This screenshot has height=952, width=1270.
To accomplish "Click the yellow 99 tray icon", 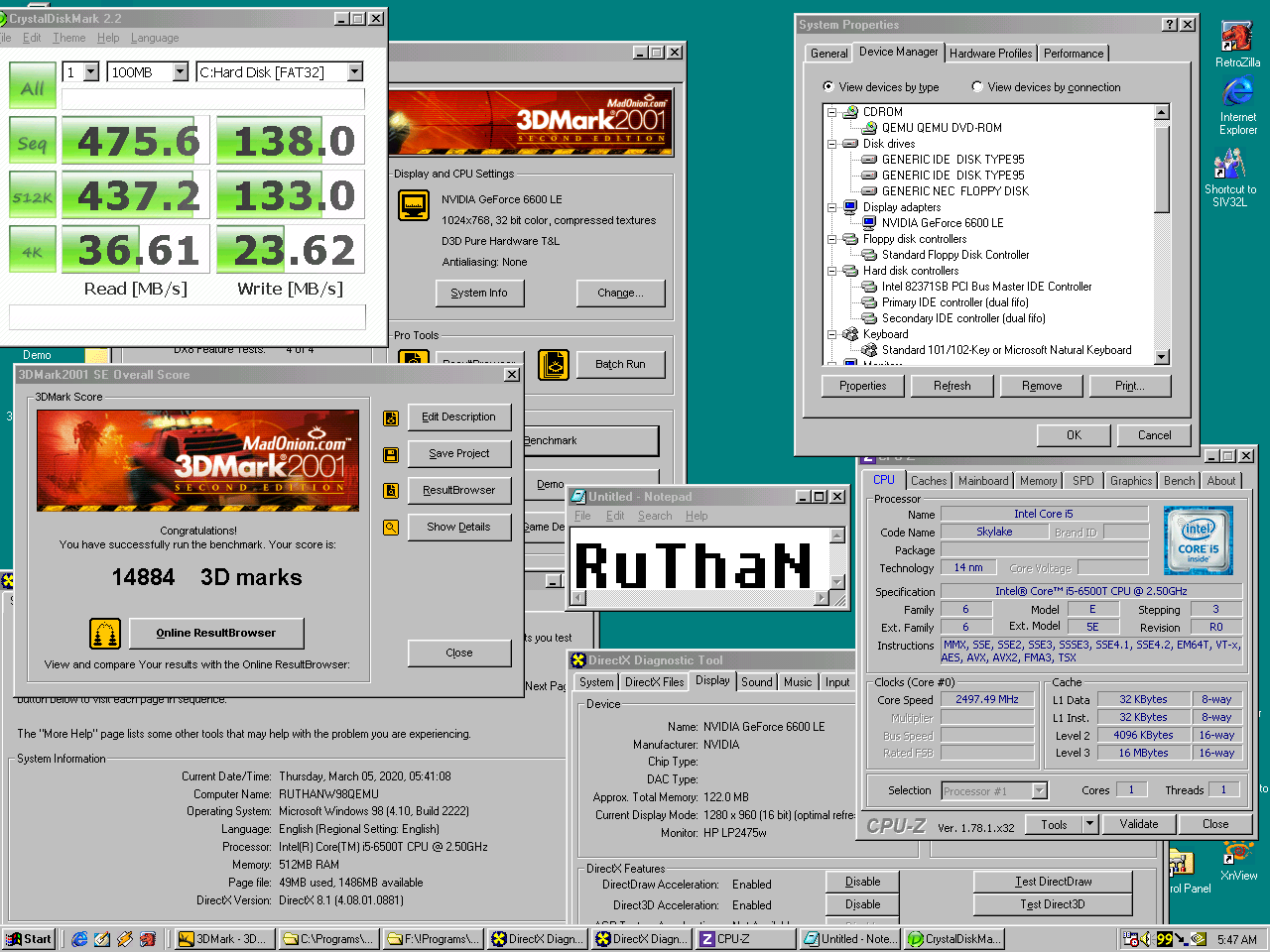I will [1165, 938].
